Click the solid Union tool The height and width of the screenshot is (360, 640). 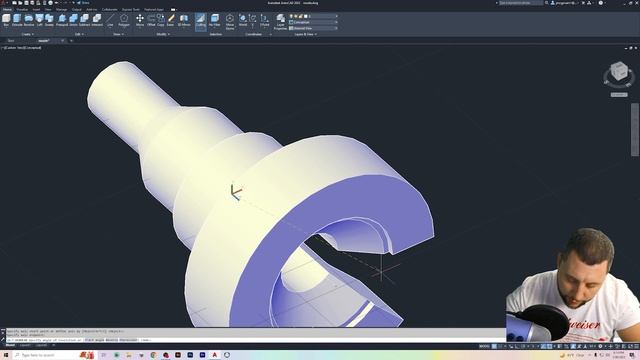pyautogui.click(x=73, y=20)
